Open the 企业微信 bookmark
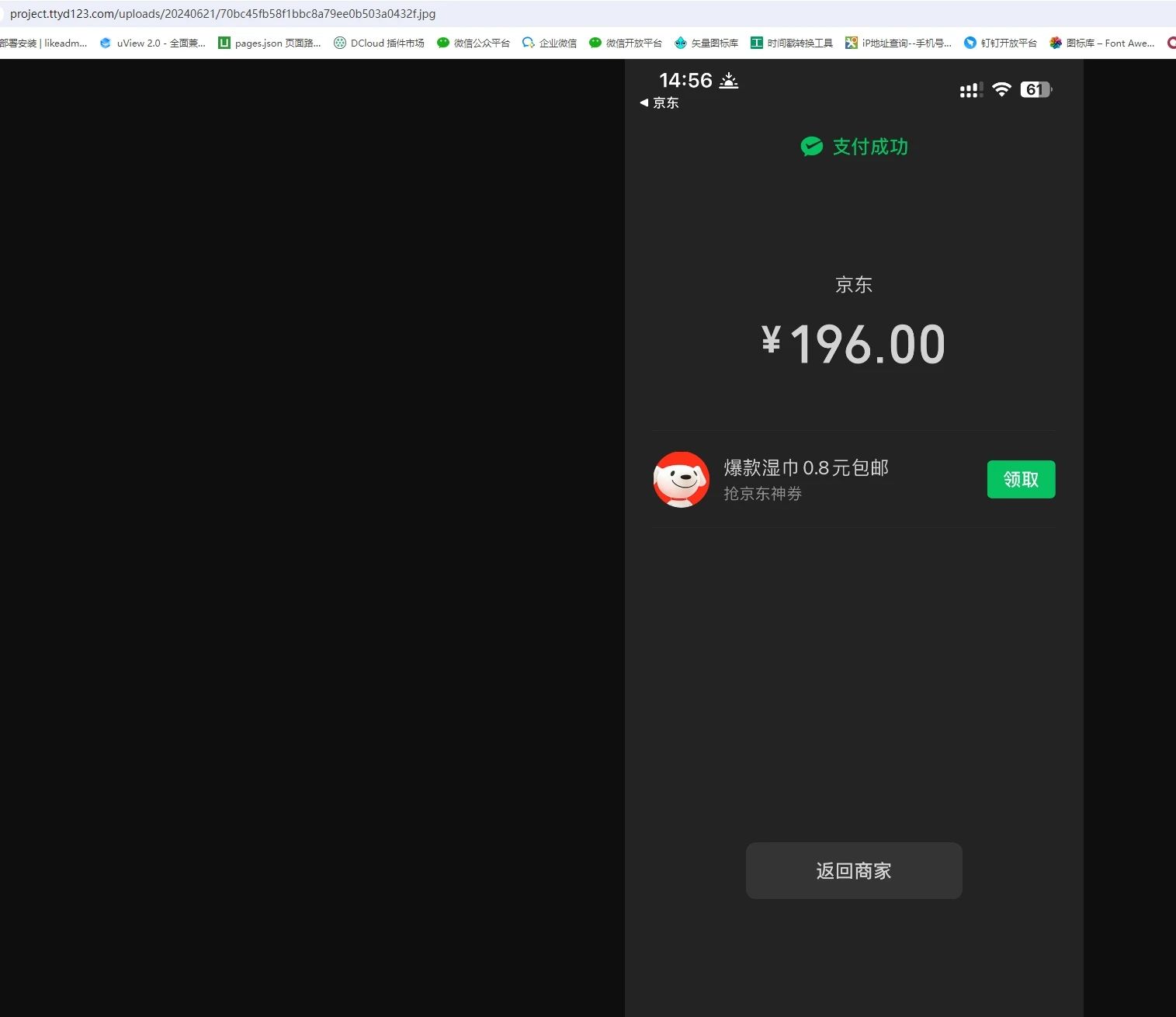Image resolution: width=1176 pixels, height=1017 pixels. [x=550, y=43]
